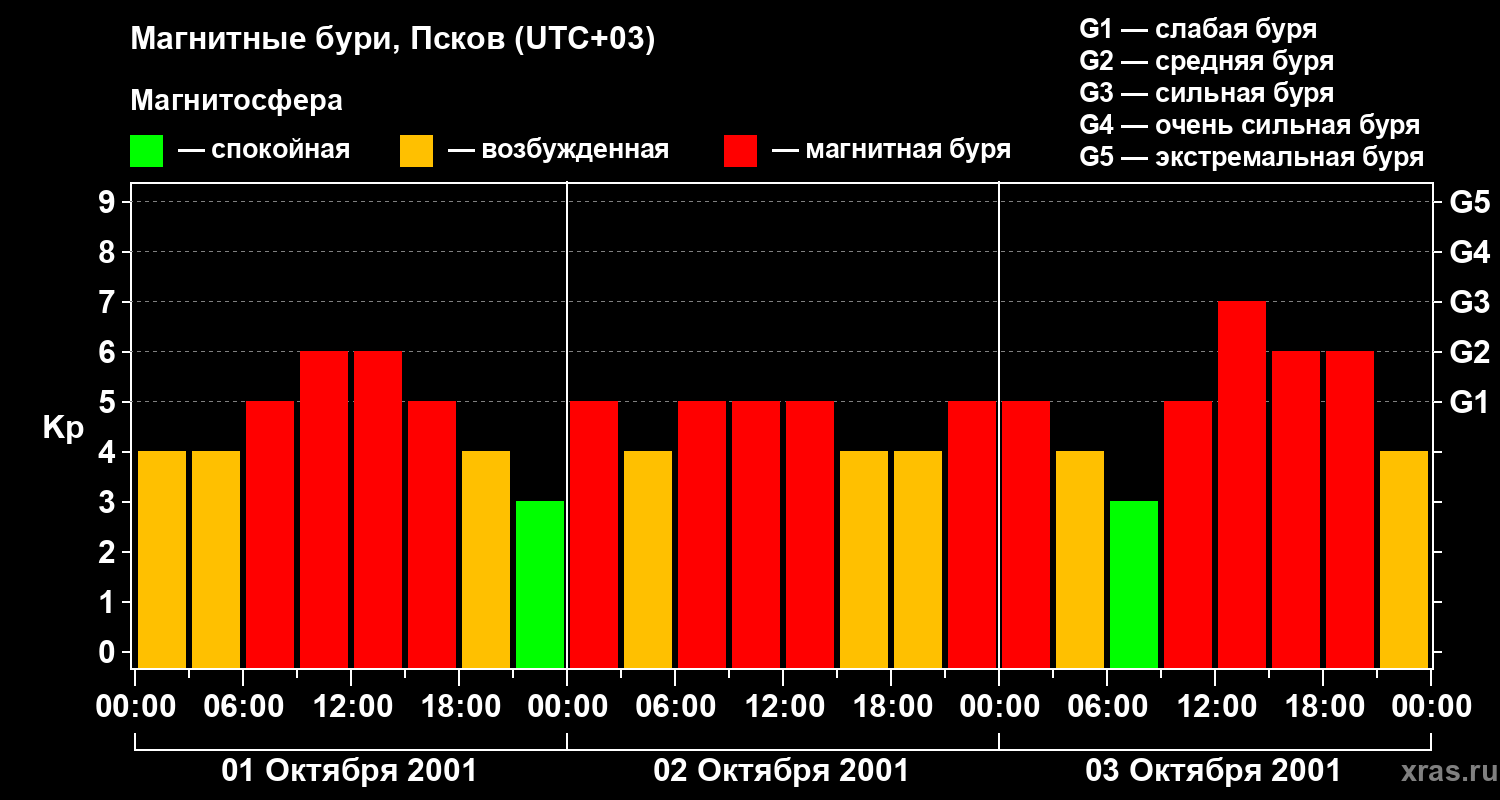Click the '— магнитная буря' legend label

pyautogui.click(x=891, y=150)
